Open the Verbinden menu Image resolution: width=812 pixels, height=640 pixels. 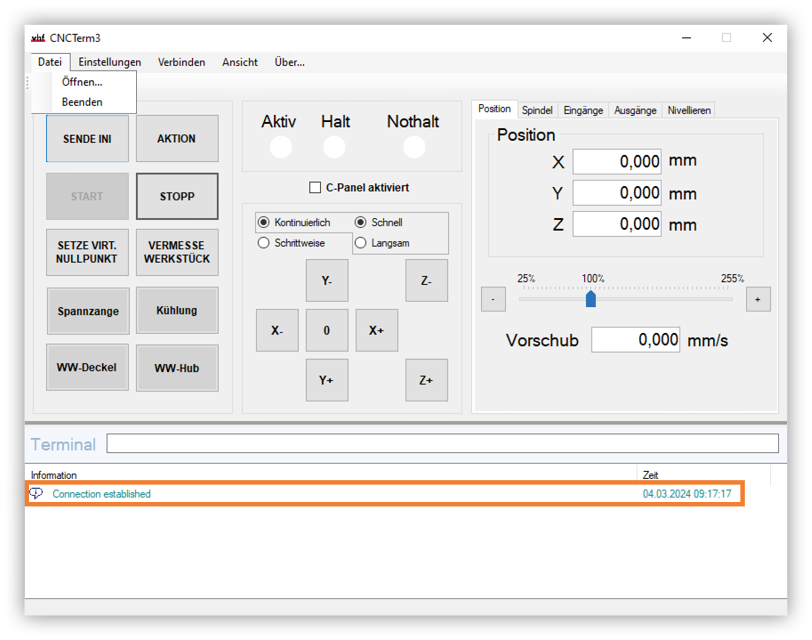point(181,62)
